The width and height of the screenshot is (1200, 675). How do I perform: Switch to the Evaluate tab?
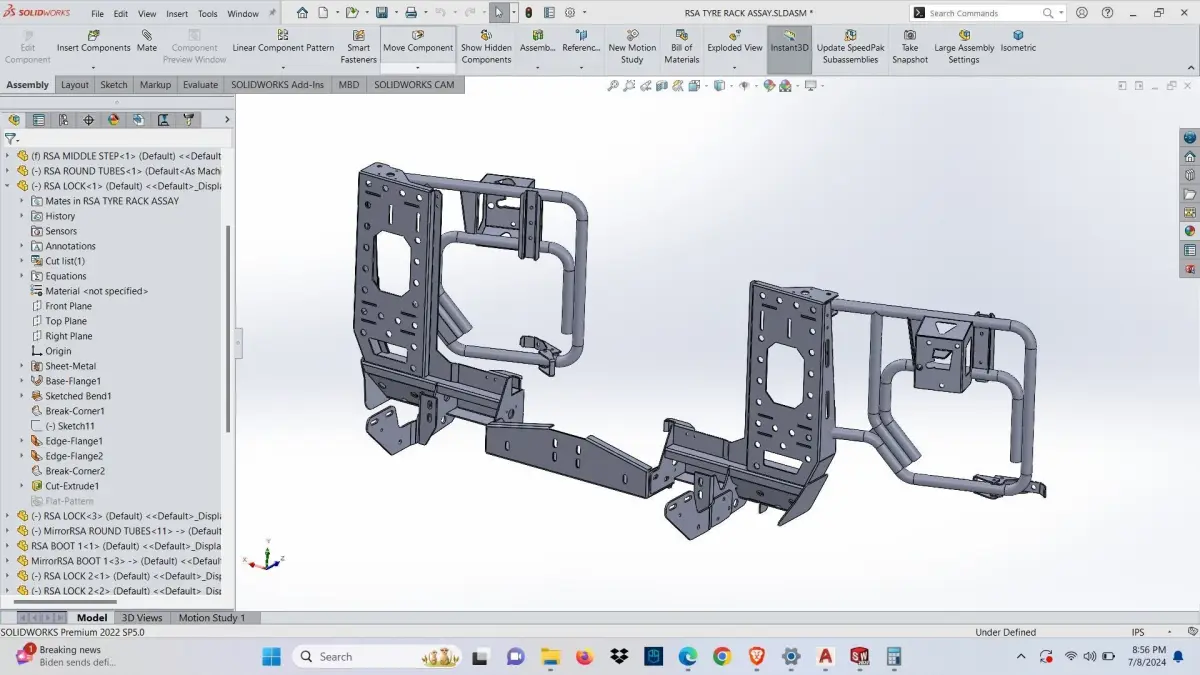tap(200, 85)
